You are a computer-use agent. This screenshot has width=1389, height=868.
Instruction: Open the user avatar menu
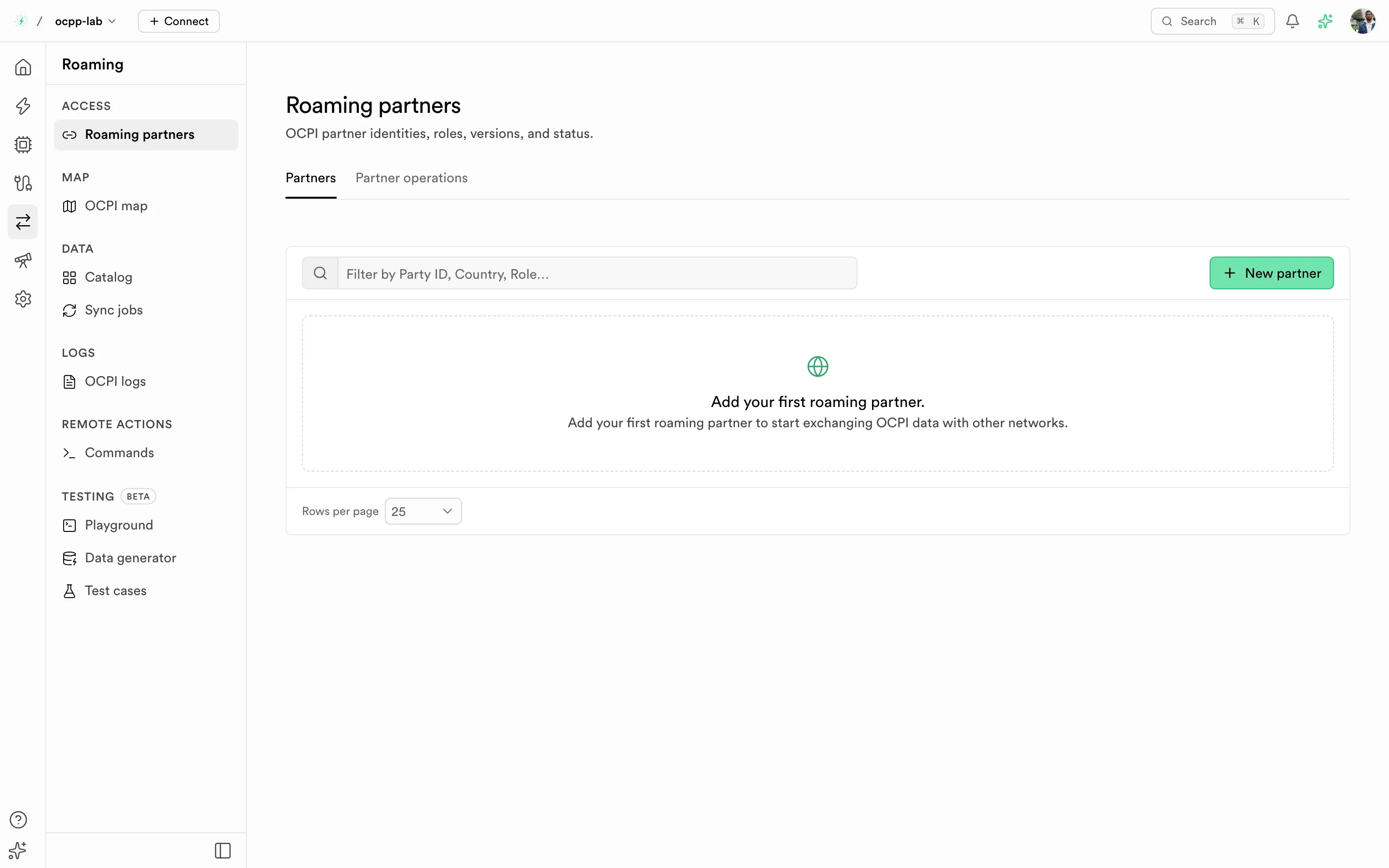click(x=1363, y=21)
